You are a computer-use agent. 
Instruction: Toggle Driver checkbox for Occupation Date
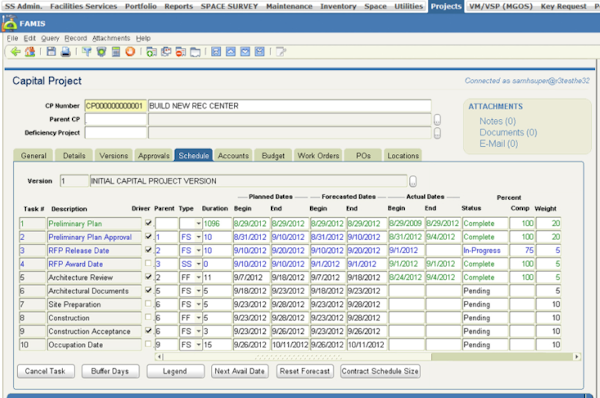148,344
